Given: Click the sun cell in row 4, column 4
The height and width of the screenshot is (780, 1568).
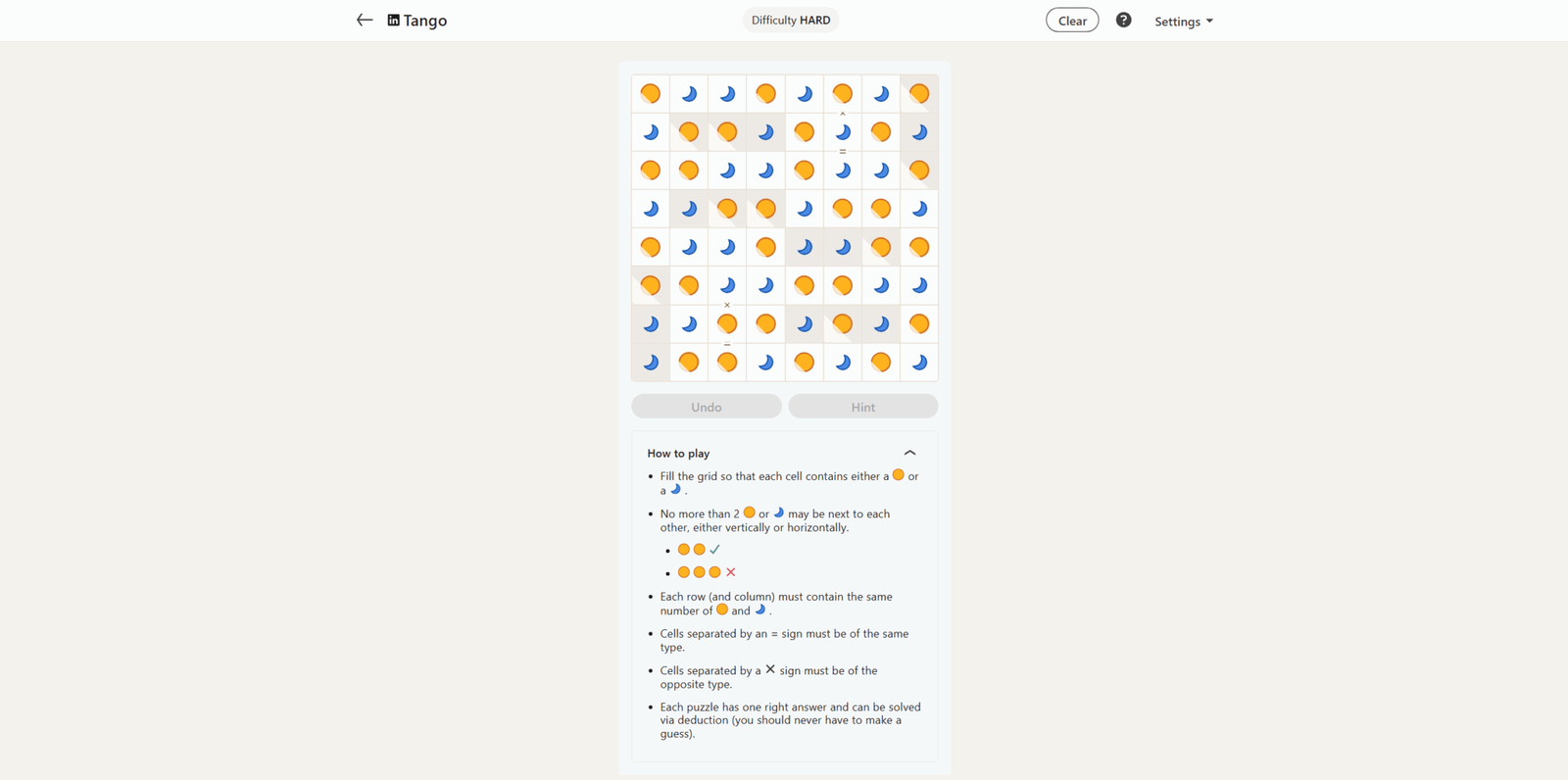Looking at the screenshot, I should [765, 209].
